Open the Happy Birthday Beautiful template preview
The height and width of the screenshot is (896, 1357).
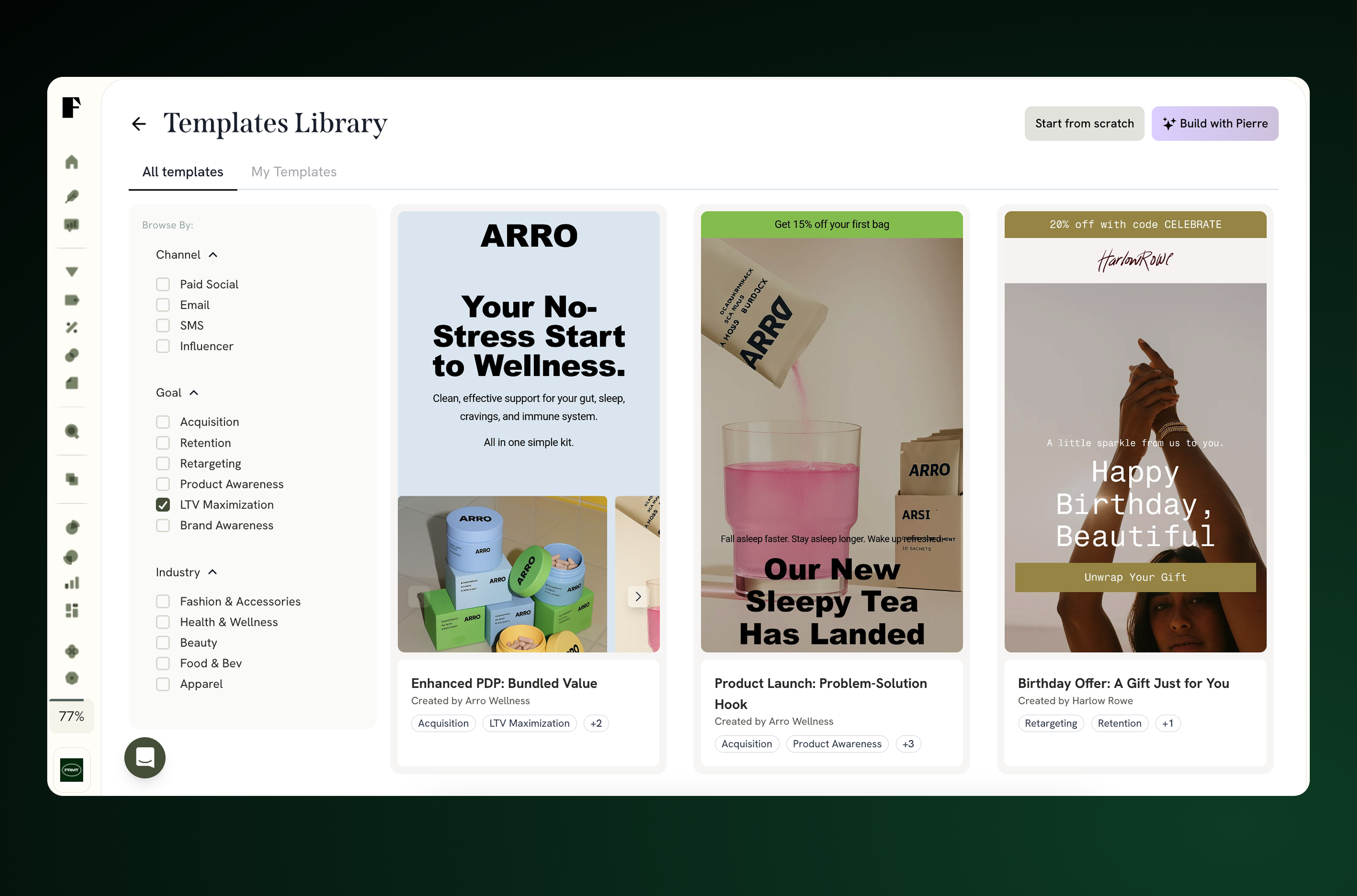[1135, 432]
